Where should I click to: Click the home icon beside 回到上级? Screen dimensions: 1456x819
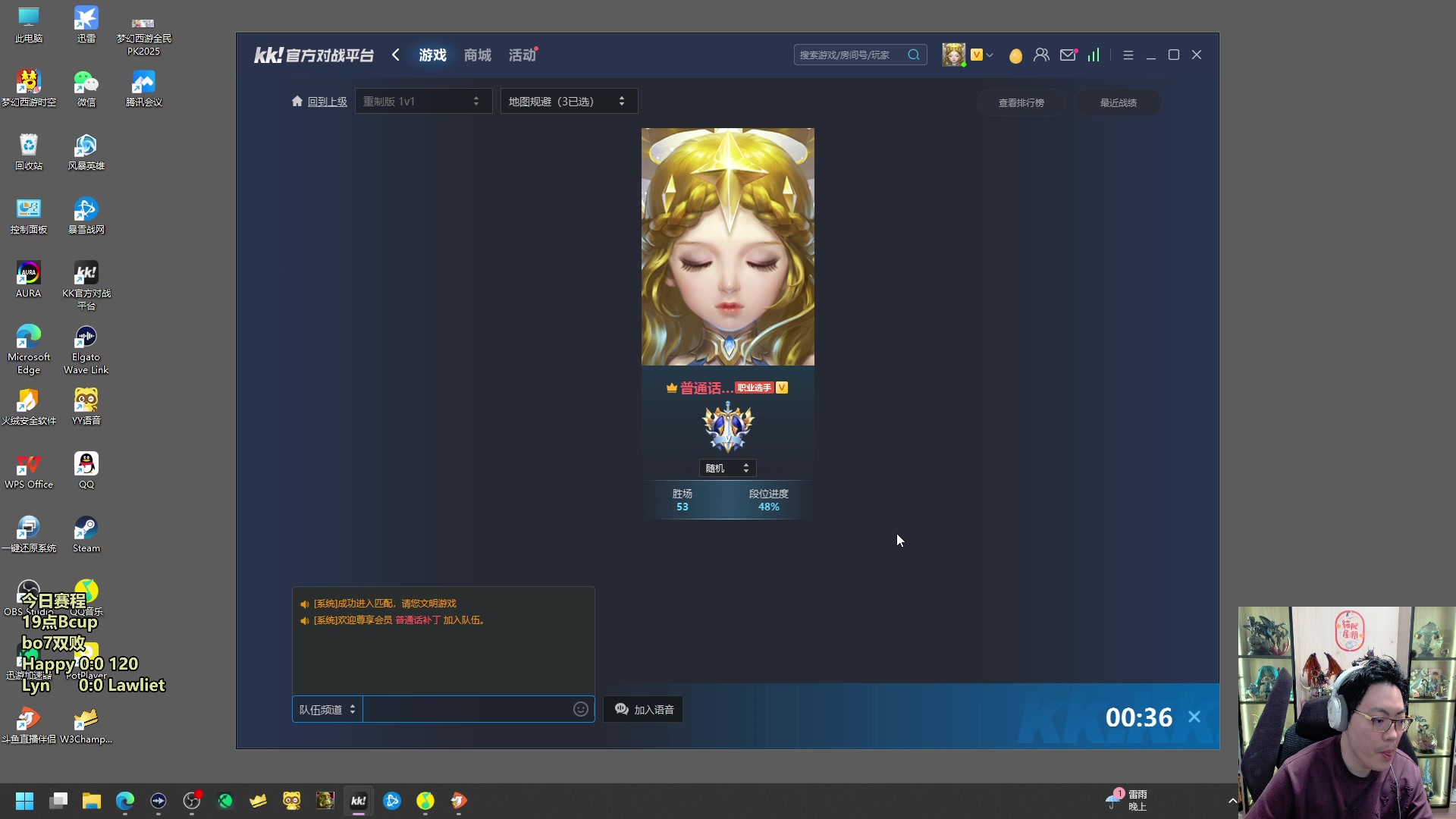coord(297,101)
